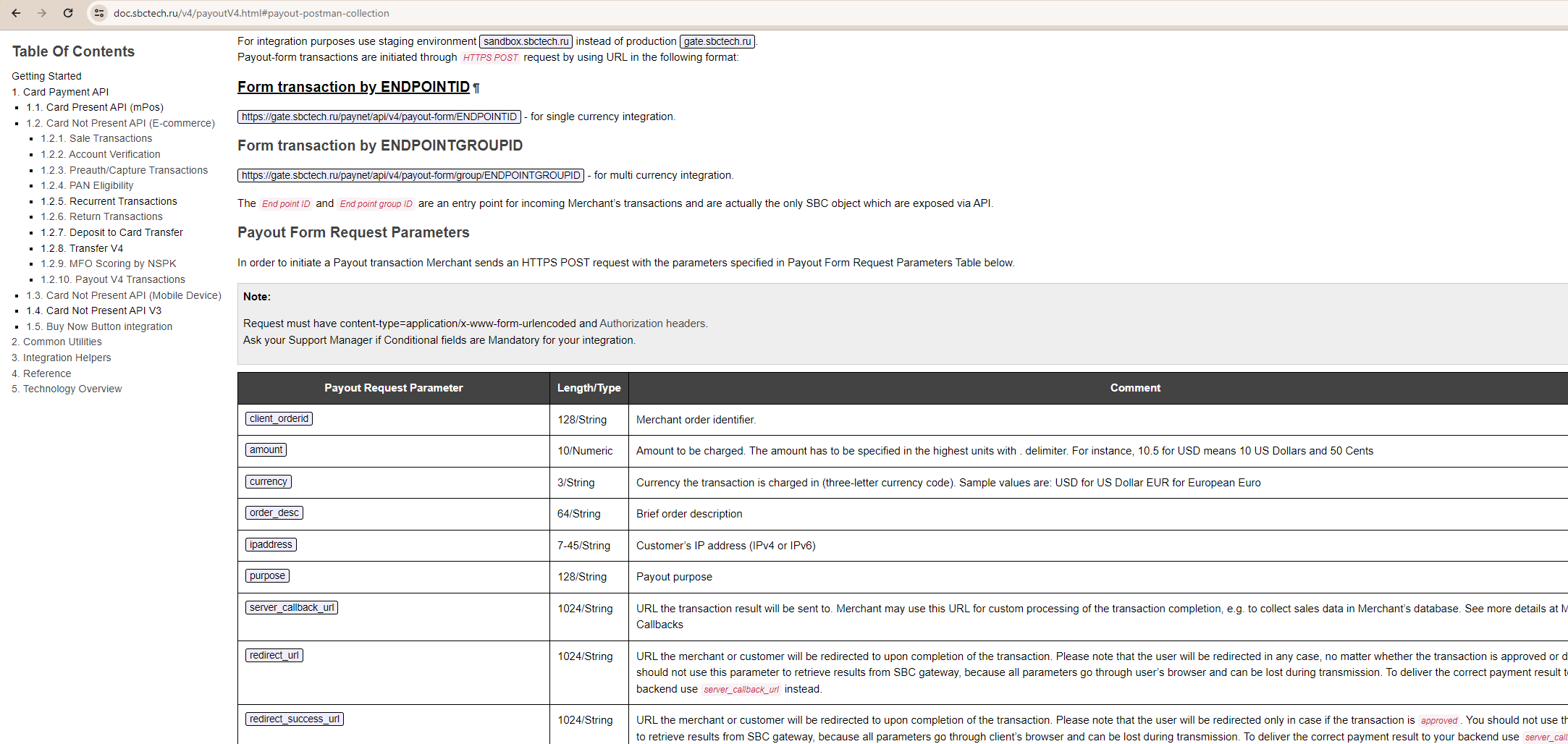Reload the page with refresh icon

[68, 13]
